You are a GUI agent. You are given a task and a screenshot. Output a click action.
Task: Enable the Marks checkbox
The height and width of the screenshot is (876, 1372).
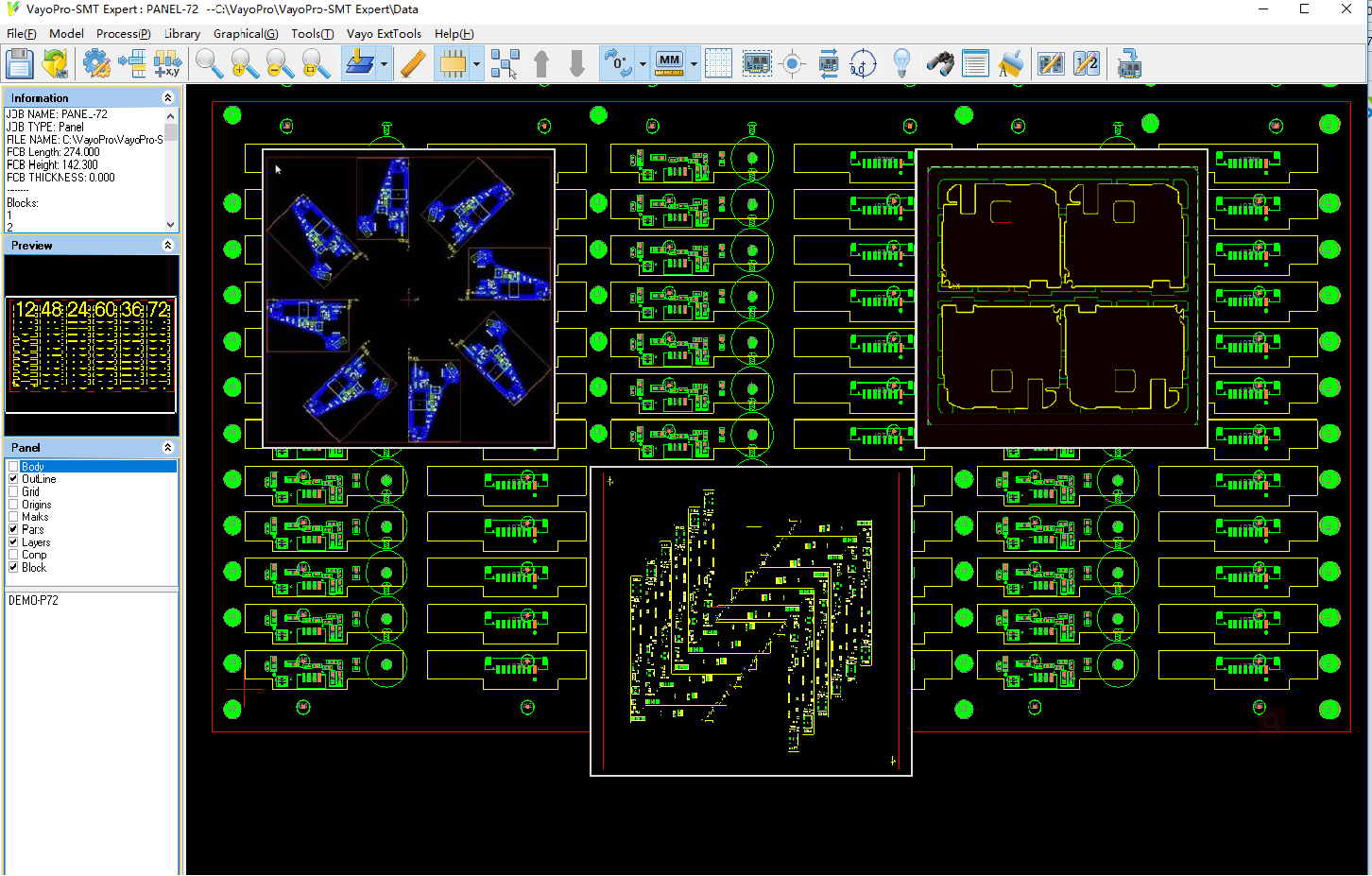(x=13, y=517)
